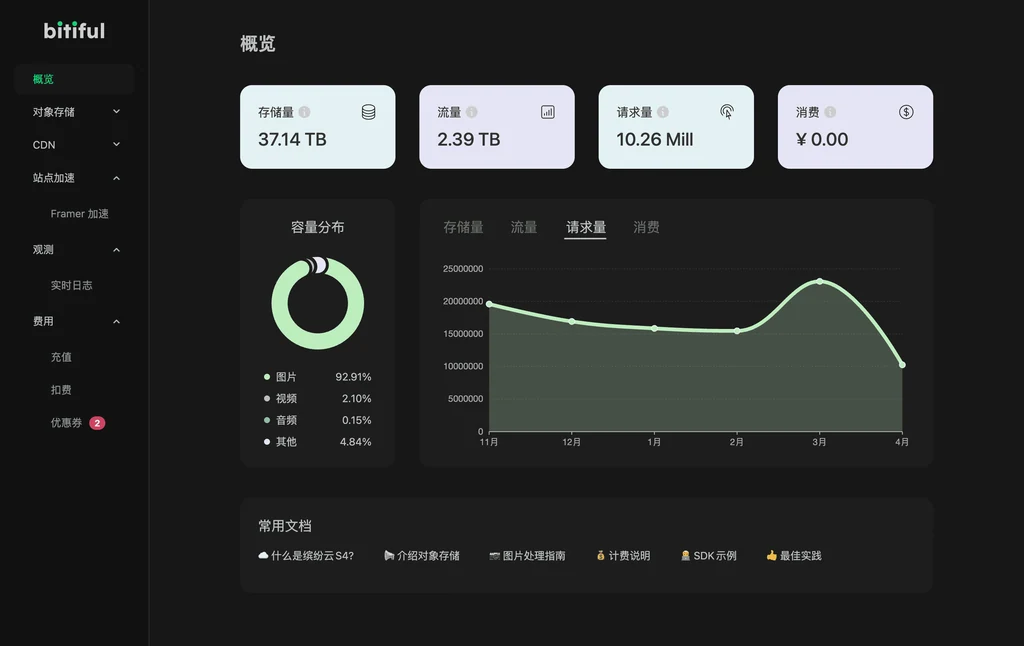Click info icon next to 请求量
This screenshot has height=646, width=1024.
tap(663, 113)
